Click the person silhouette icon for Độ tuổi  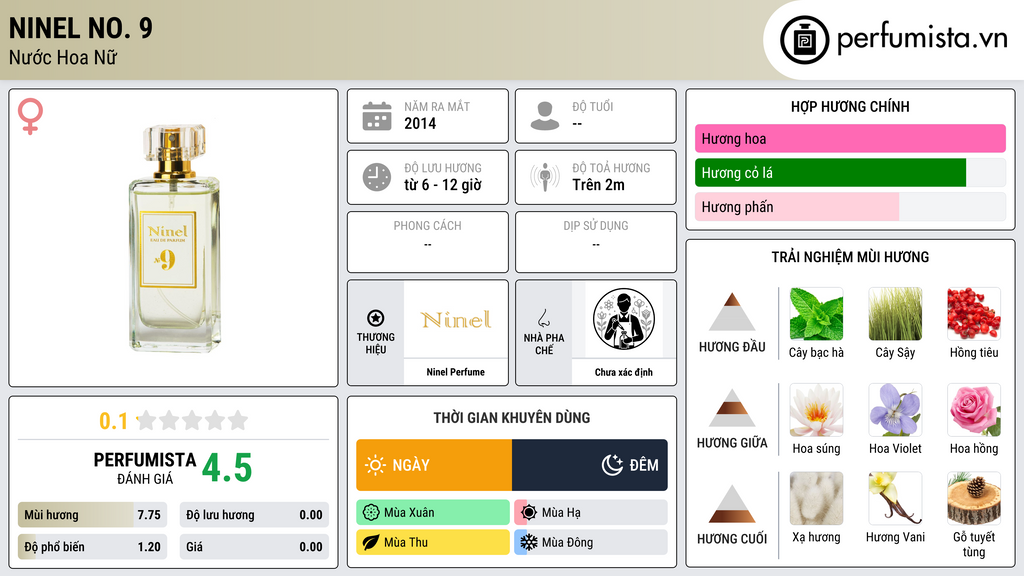[545, 116]
